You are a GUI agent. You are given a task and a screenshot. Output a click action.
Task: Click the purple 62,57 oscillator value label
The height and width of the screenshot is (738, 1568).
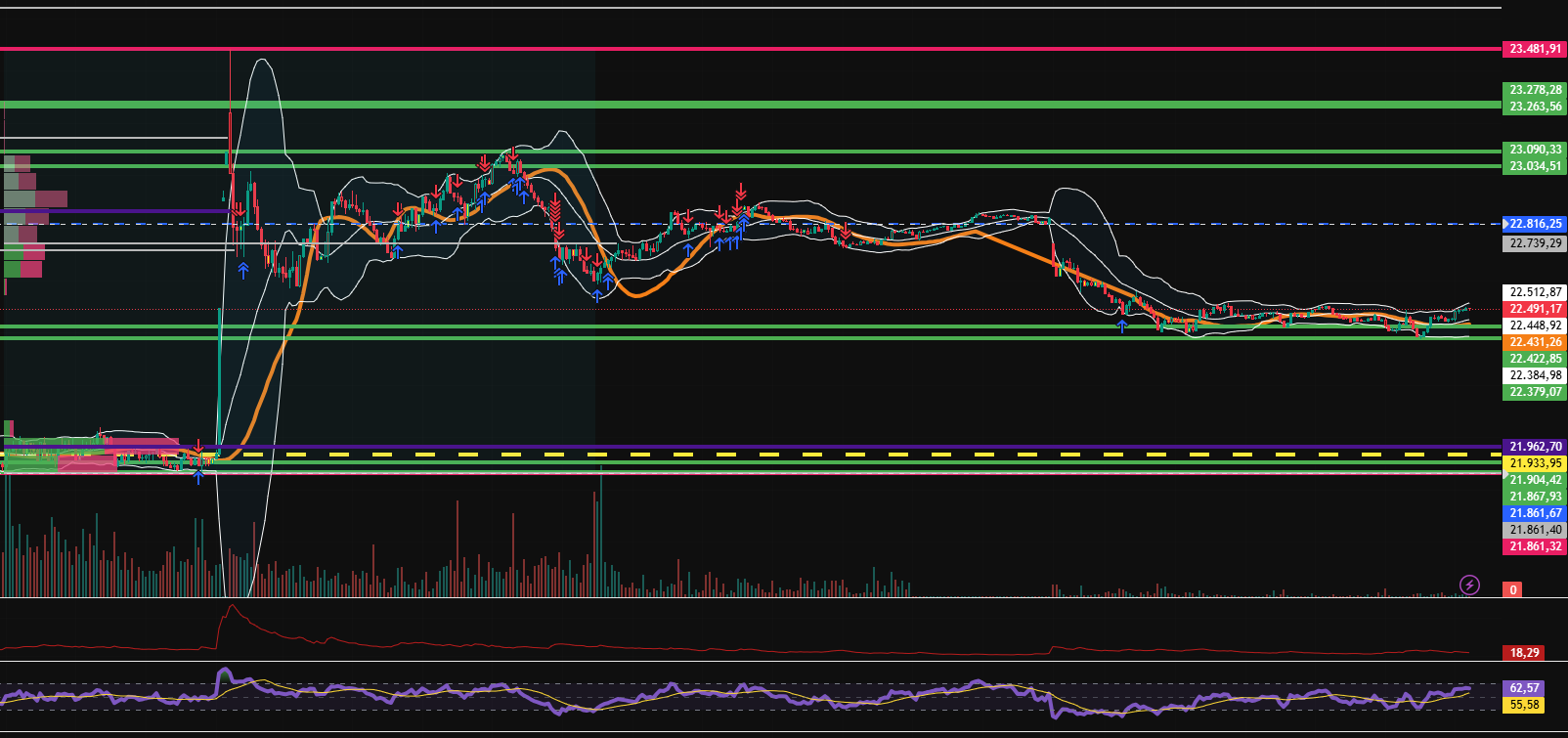point(1524,688)
